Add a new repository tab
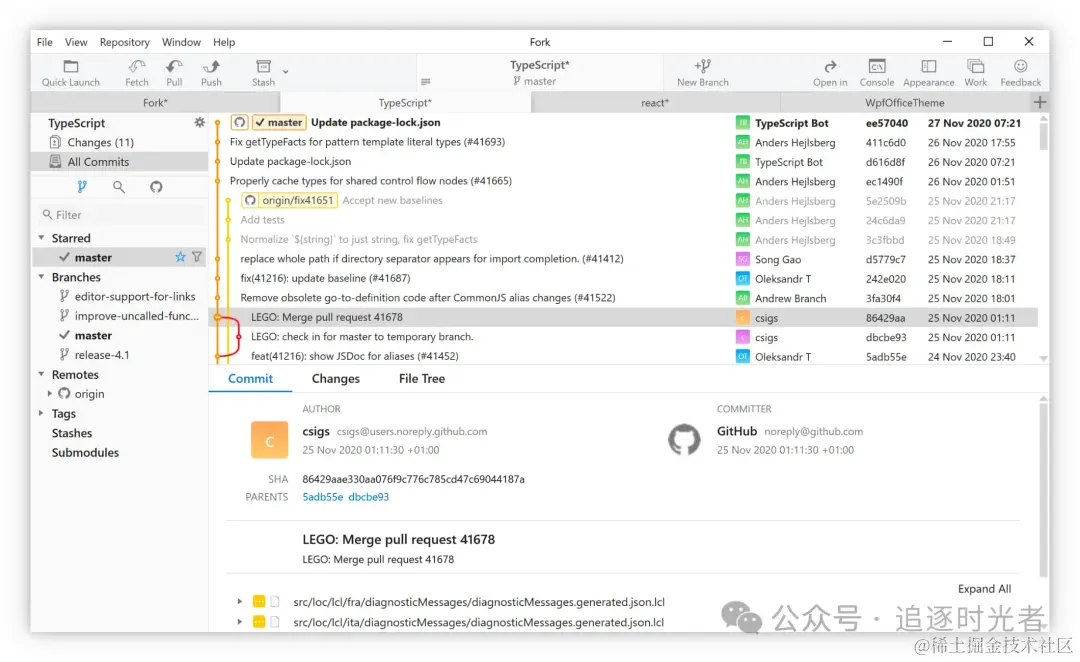The width and height of the screenshot is (1080, 662). tap(1039, 102)
